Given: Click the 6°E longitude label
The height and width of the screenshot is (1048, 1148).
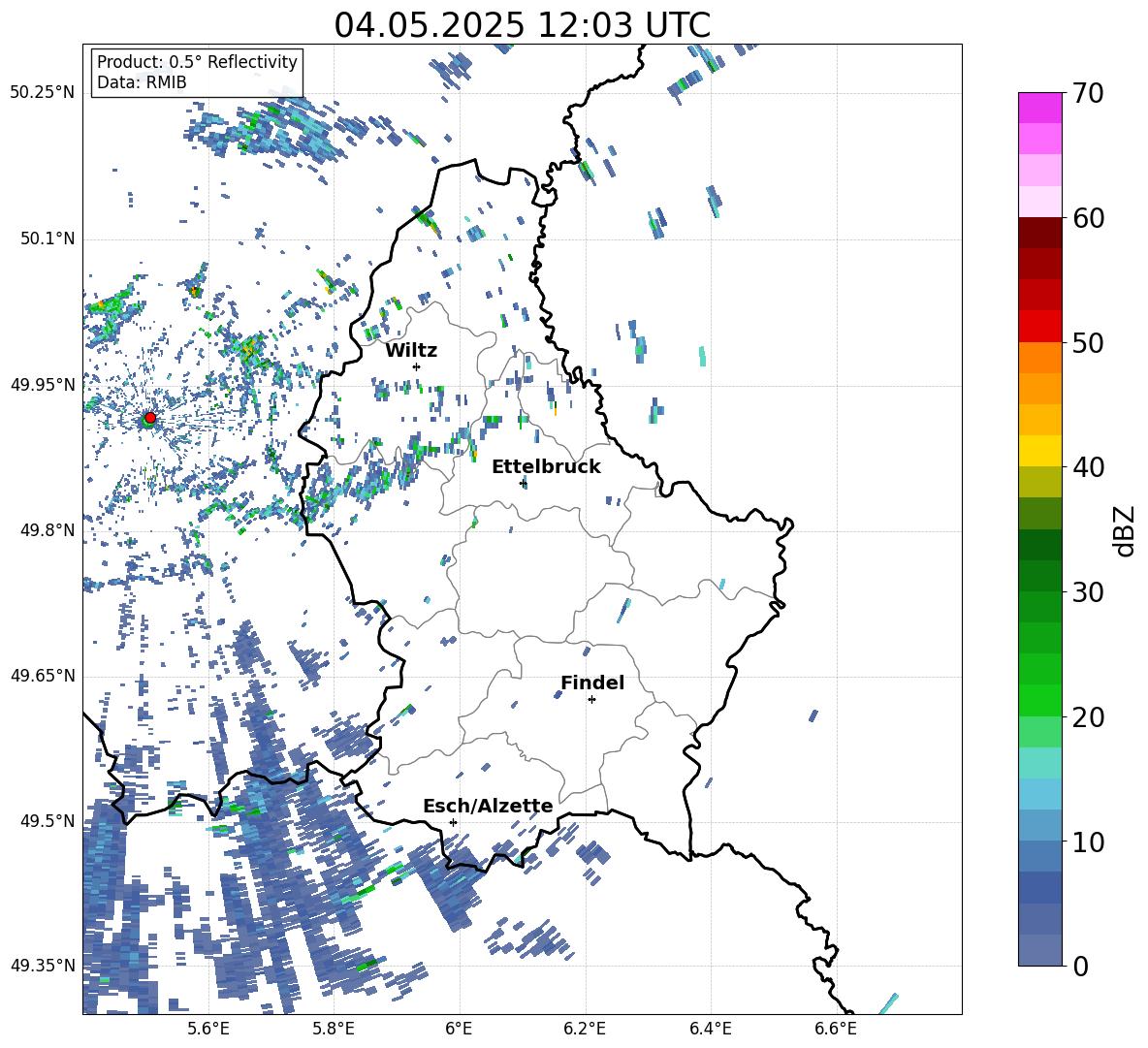Looking at the screenshot, I should tap(459, 1029).
